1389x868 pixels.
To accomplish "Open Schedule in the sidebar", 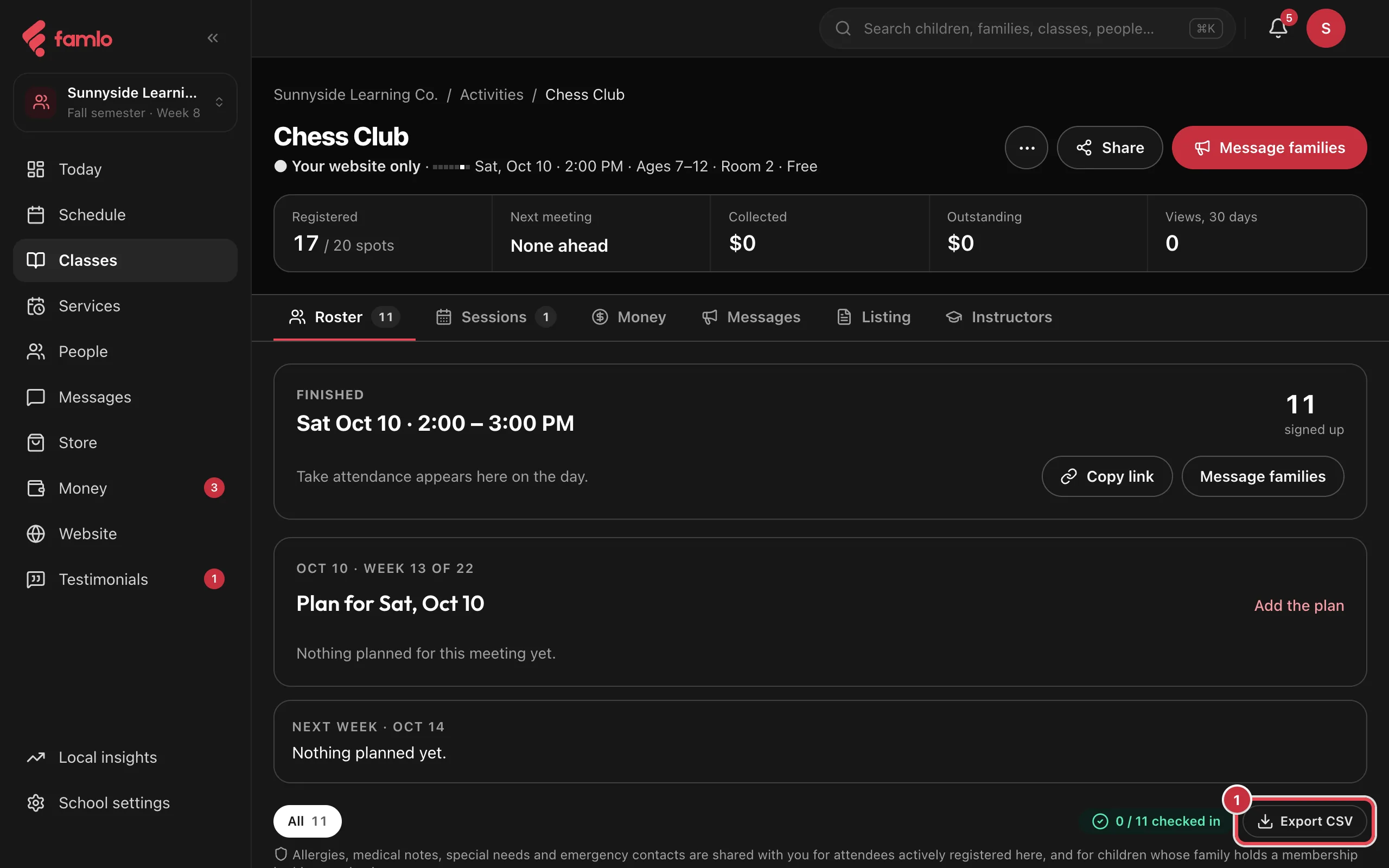I will (125, 215).
